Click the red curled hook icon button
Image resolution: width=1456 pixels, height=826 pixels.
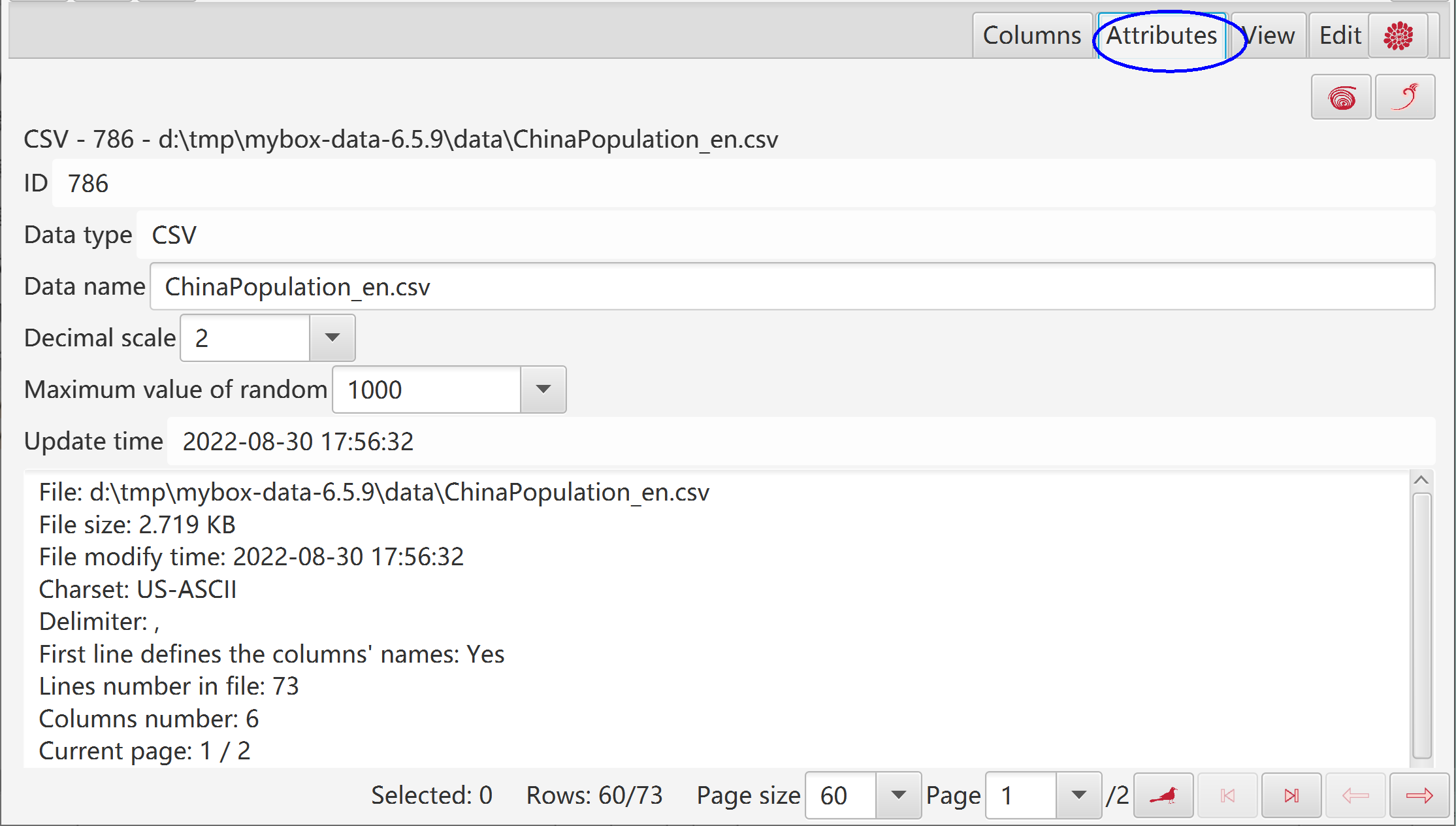pos(1405,97)
